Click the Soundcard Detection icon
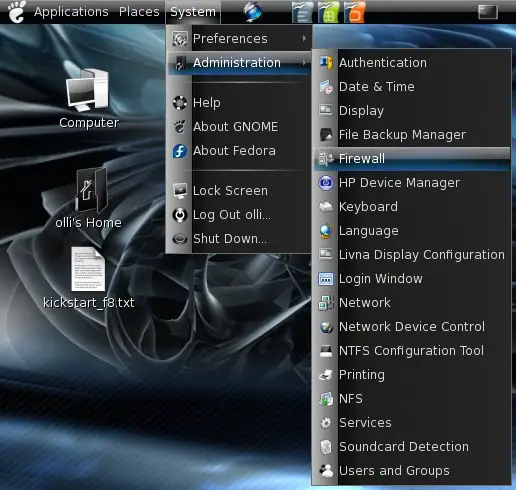This screenshot has height=490, width=516. tap(326, 447)
